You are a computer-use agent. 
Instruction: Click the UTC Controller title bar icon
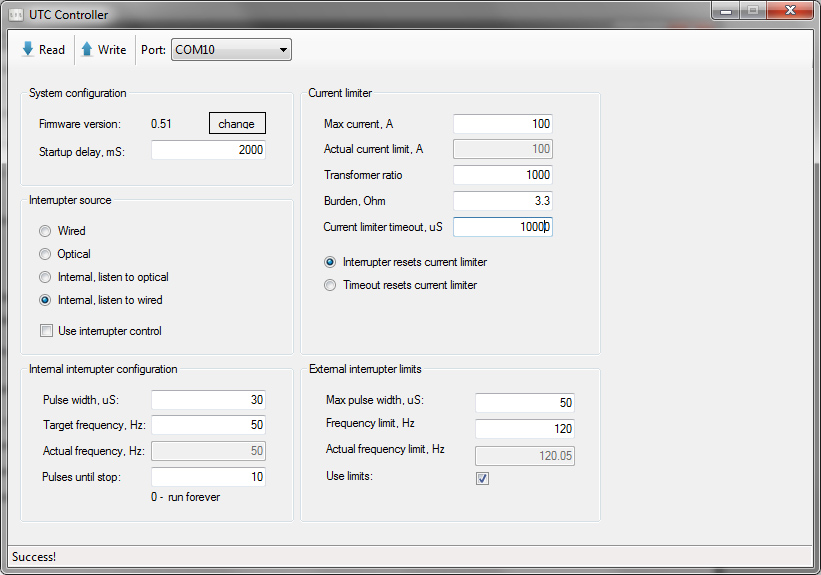(16, 15)
